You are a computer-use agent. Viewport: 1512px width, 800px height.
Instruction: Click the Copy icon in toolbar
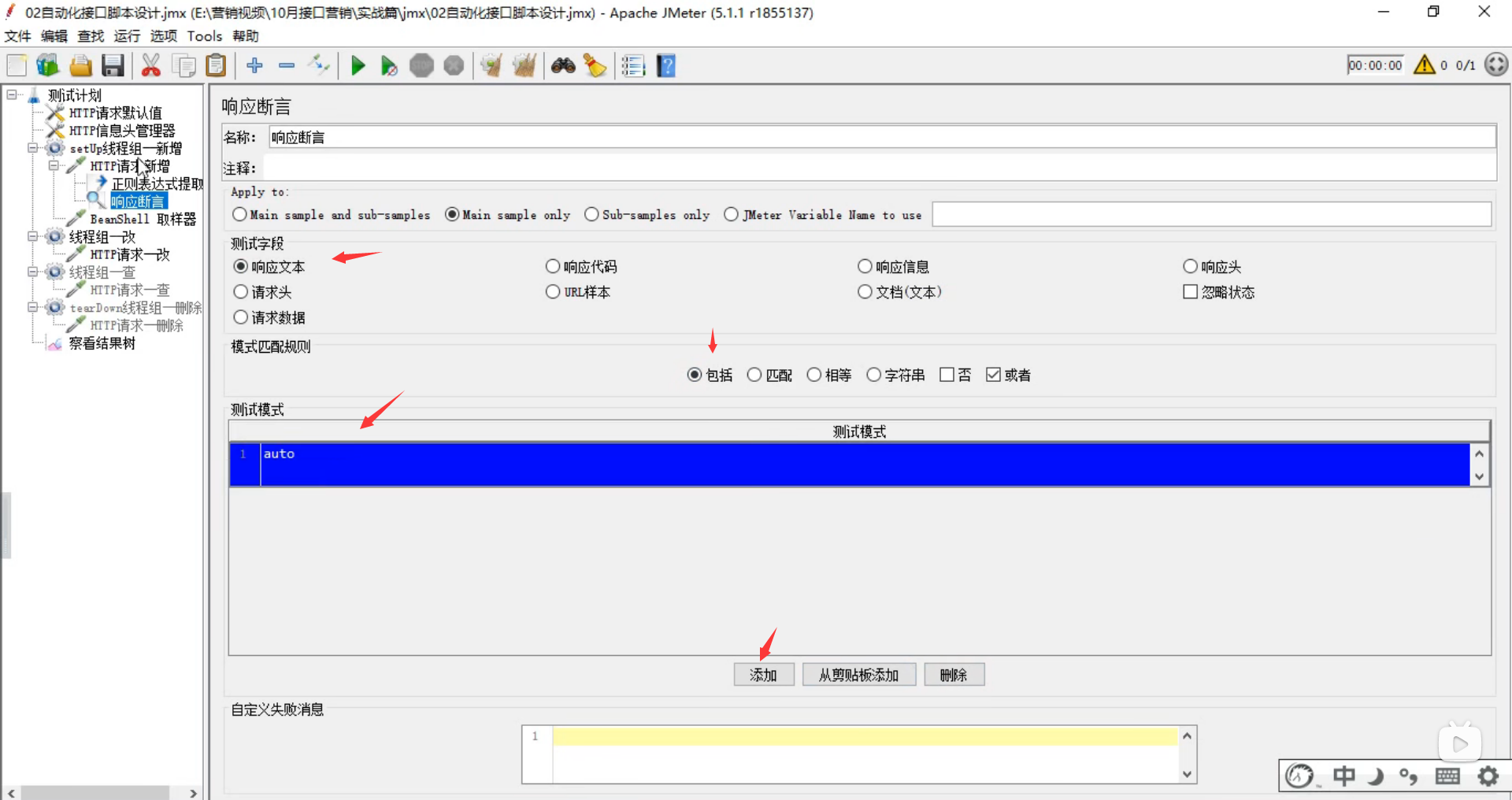tap(183, 65)
